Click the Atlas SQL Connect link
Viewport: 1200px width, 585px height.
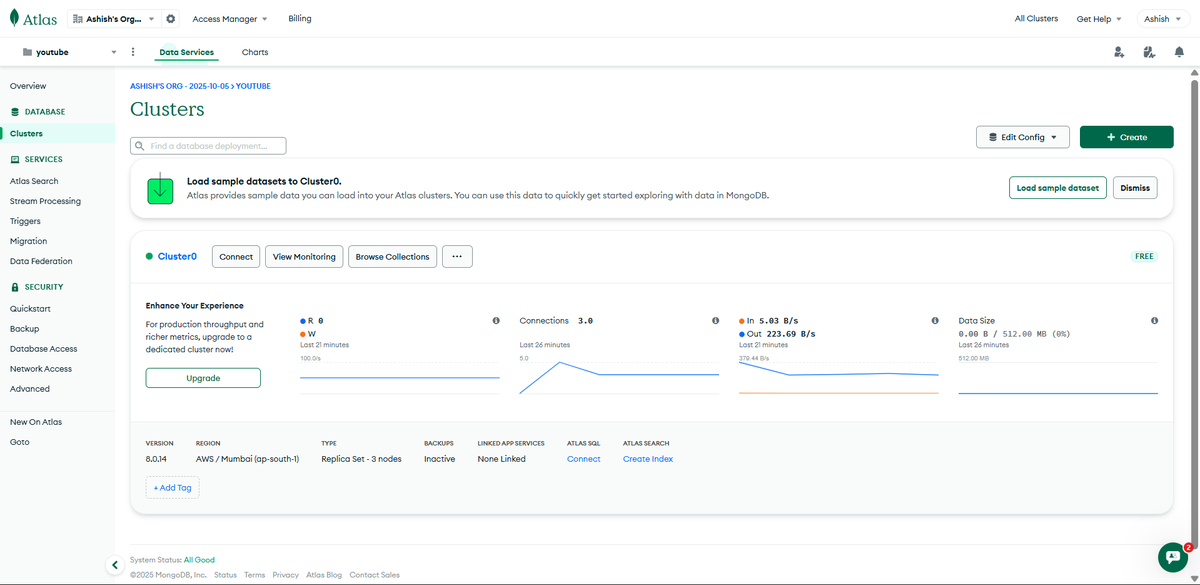(x=584, y=459)
